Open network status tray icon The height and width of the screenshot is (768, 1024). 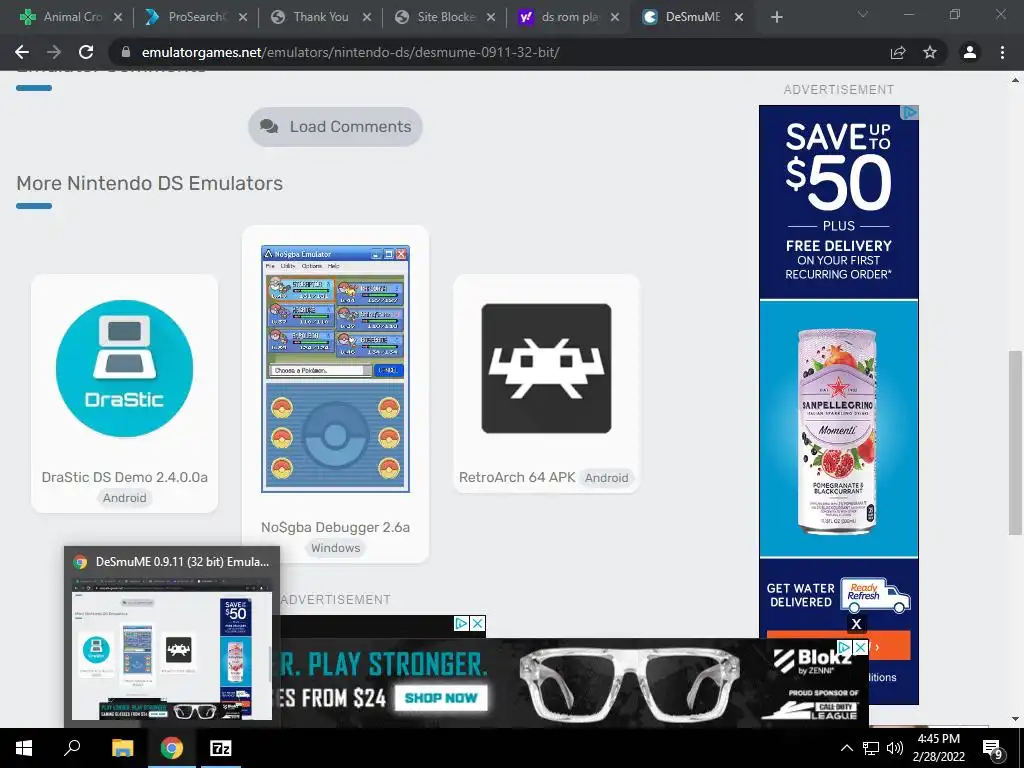point(871,748)
